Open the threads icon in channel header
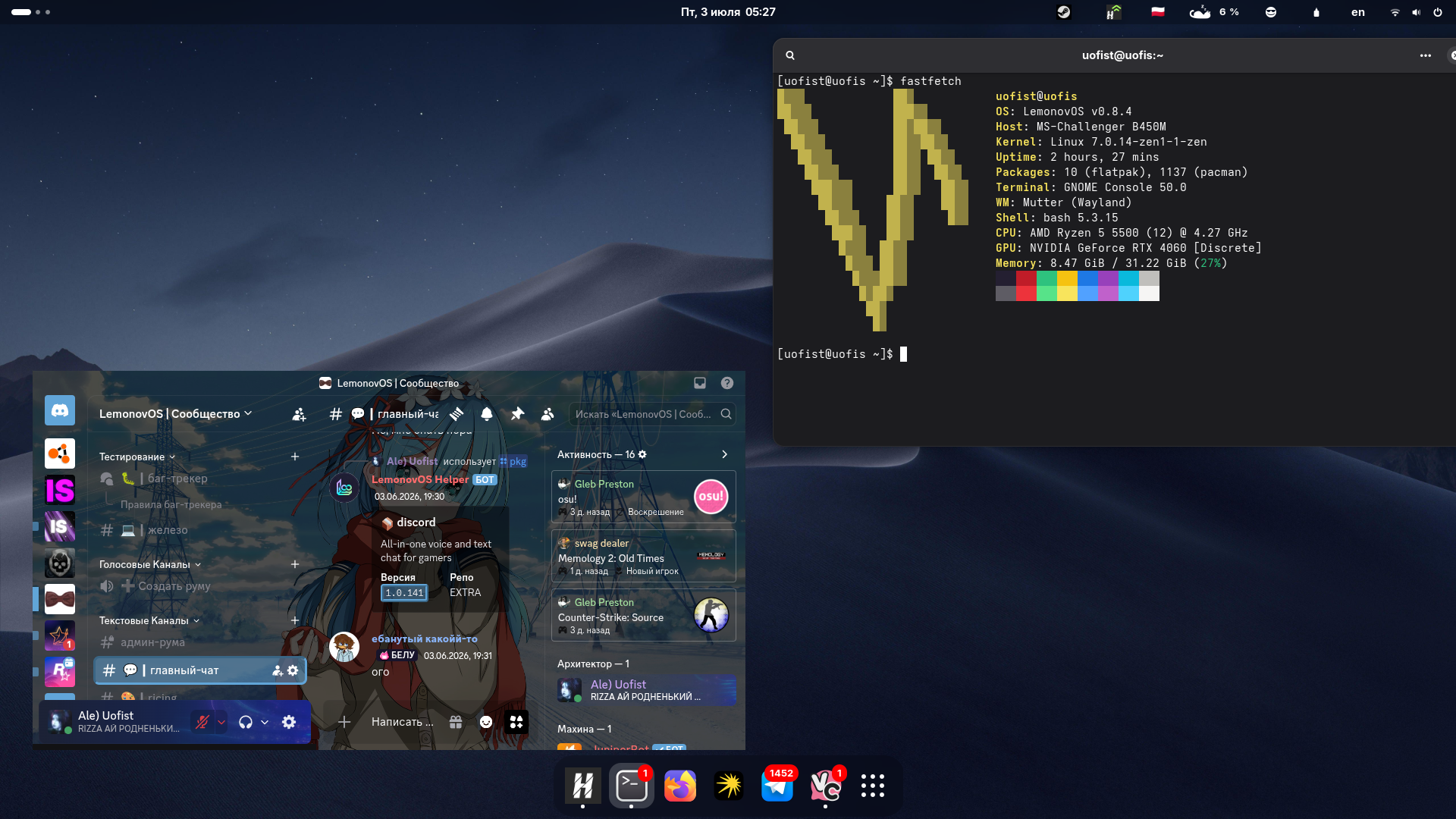 pos(457,414)
